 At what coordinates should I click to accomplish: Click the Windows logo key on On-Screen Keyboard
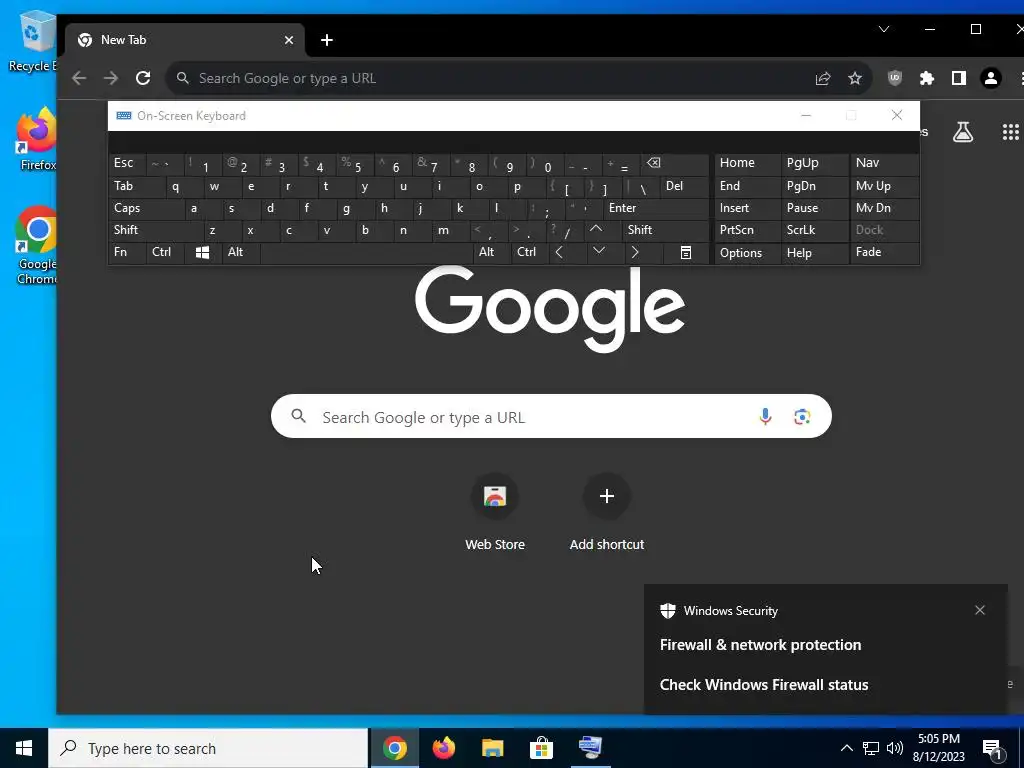click(x=202, y=253)
